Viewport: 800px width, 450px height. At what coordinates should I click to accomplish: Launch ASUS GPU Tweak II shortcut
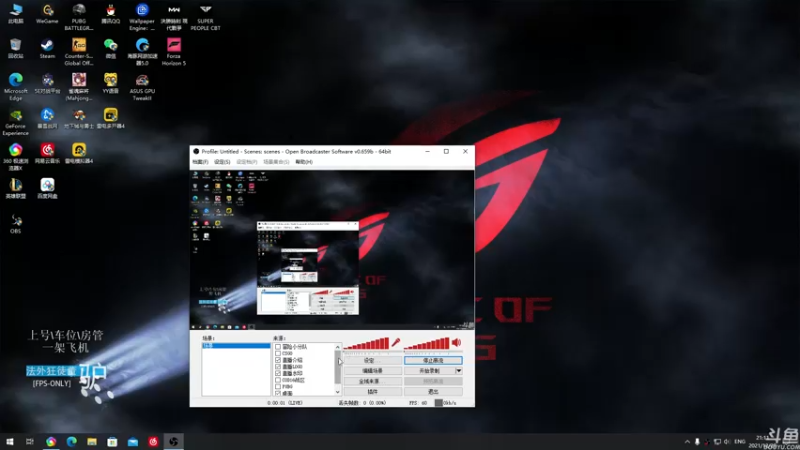pos(142,87)
